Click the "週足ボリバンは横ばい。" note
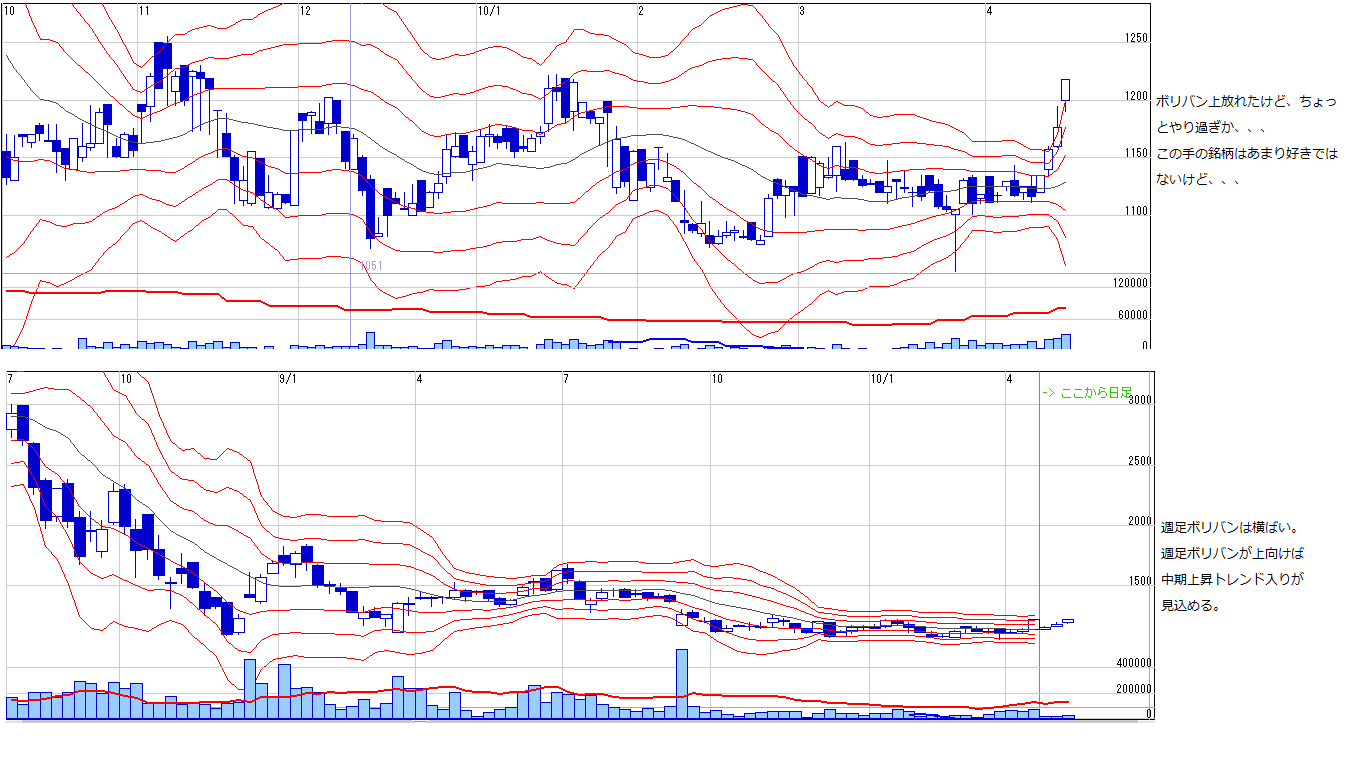Image resolution: width=1366 pixels, height=768 pixels. click(1232, 528)
